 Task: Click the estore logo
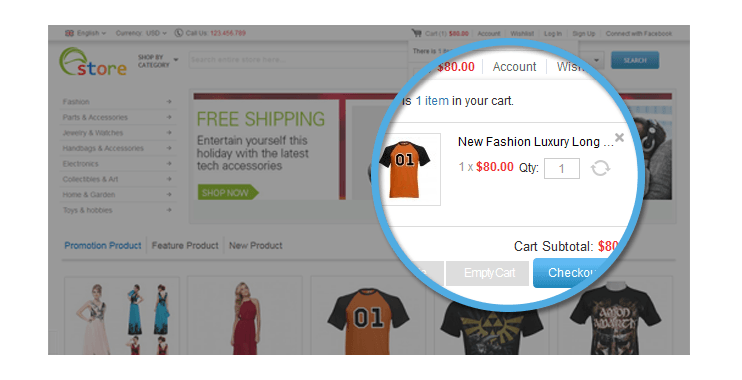click(93, 62)
